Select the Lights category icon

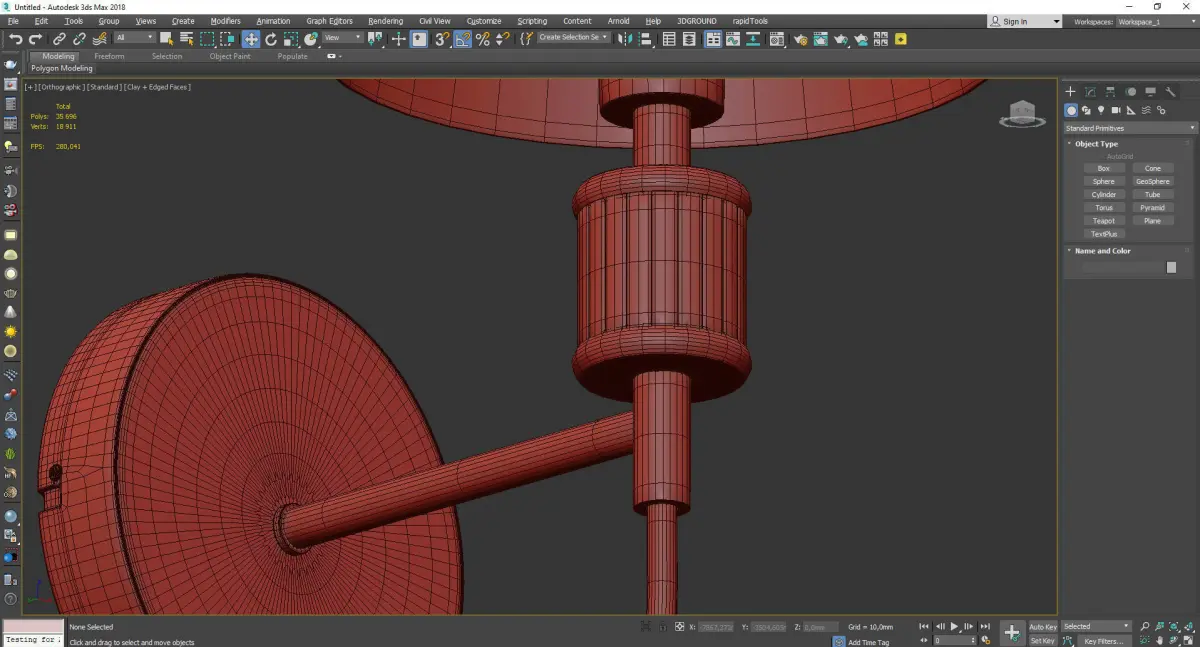click(x=1101, y=110)
